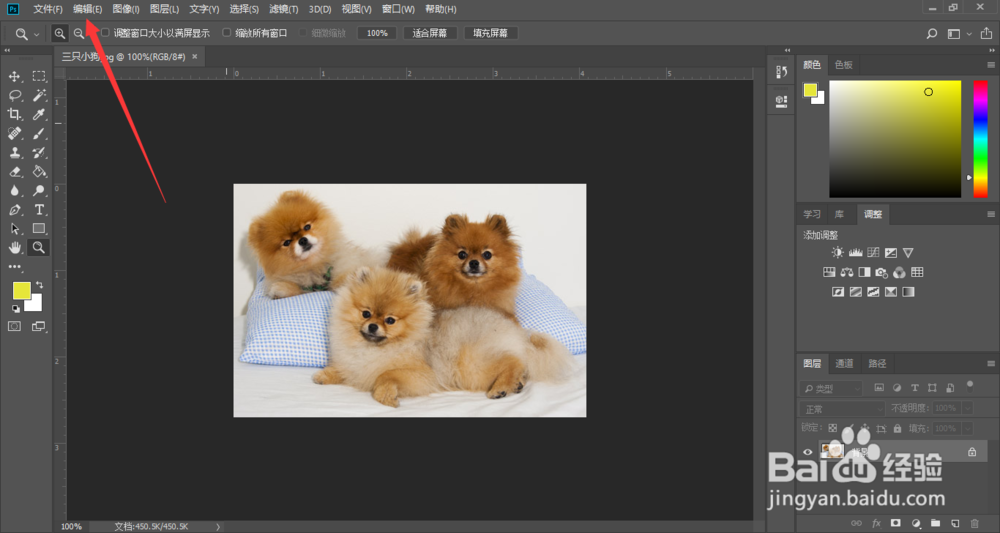Image resolution: width=1000 pixels, height=533 pixels.
Task: Open the 图层 panel options menu
Action: pos(991,363)
